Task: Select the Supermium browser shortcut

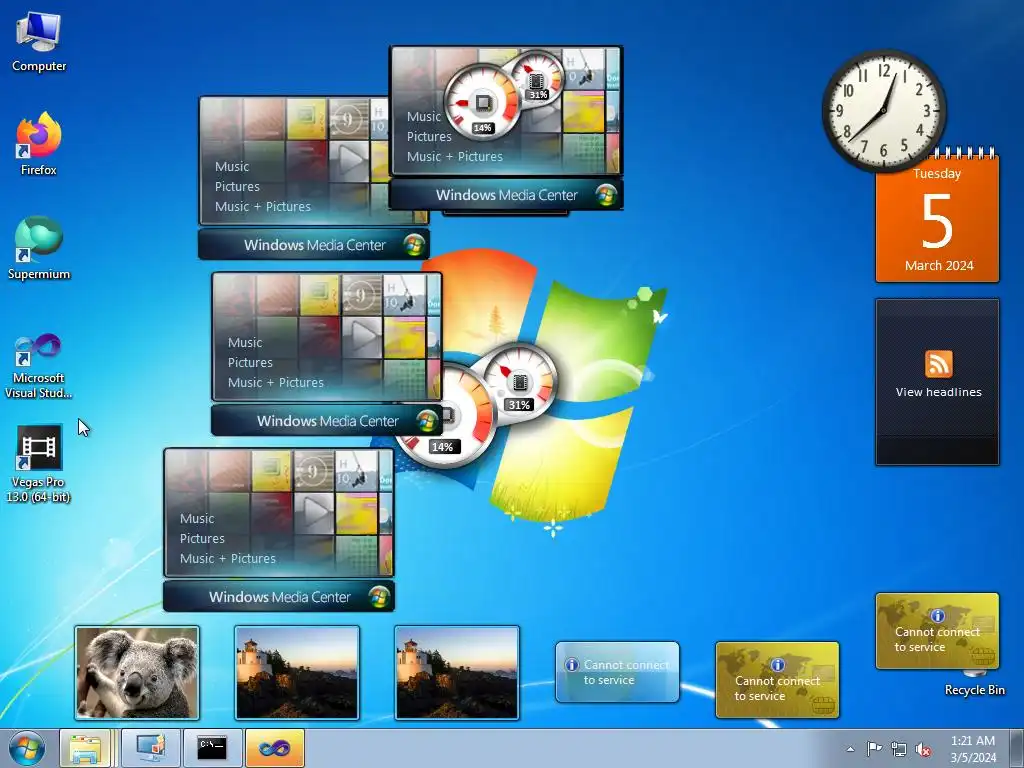Action: point(39,248)
